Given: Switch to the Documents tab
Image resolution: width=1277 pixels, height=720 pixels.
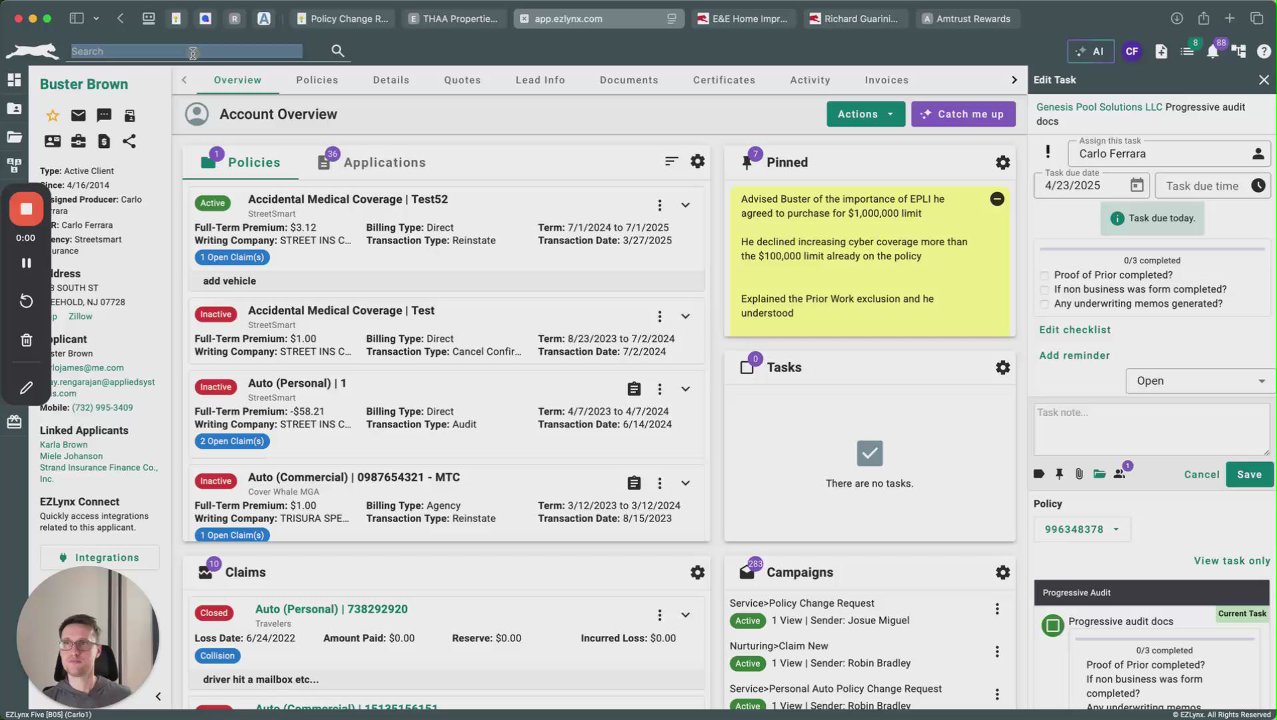Looking at the screenshot, I should (629, 80).
